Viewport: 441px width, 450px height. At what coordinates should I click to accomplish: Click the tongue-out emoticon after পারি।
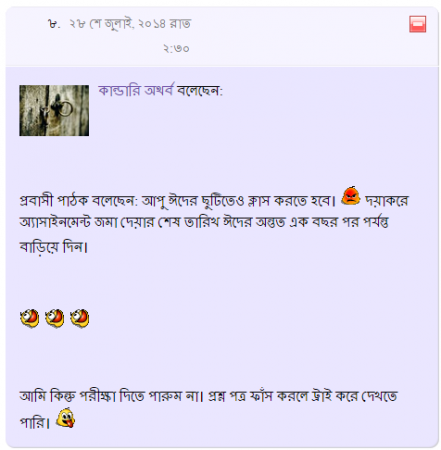(65, 418)
